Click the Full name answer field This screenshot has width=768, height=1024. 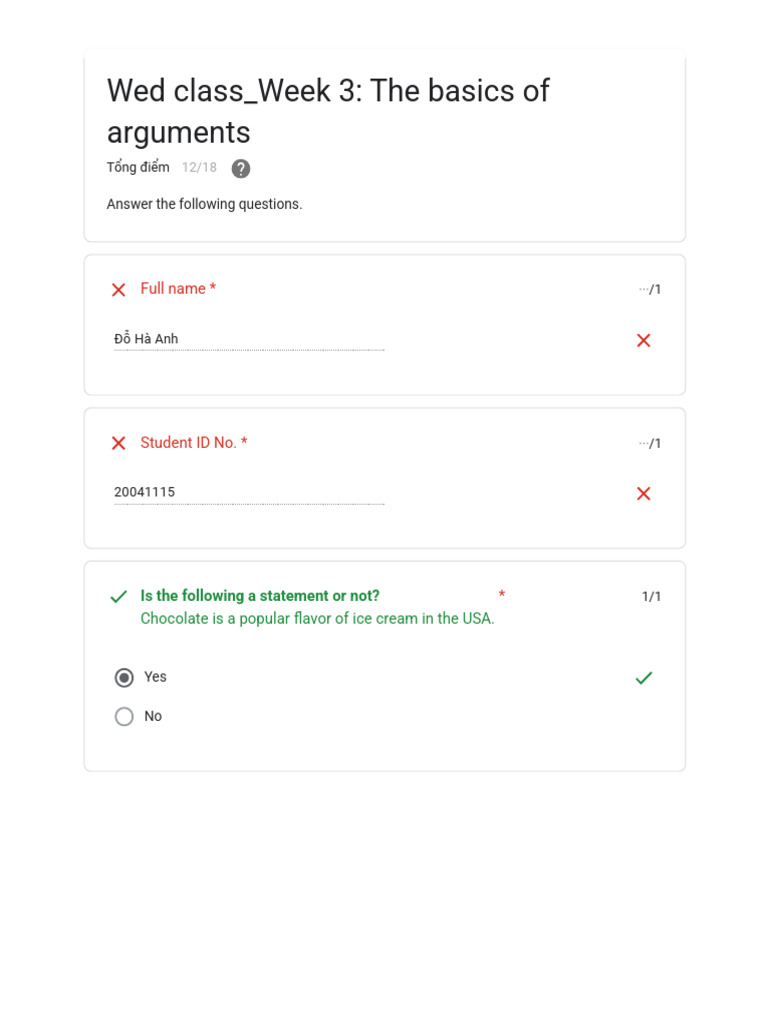click(248, 340)
